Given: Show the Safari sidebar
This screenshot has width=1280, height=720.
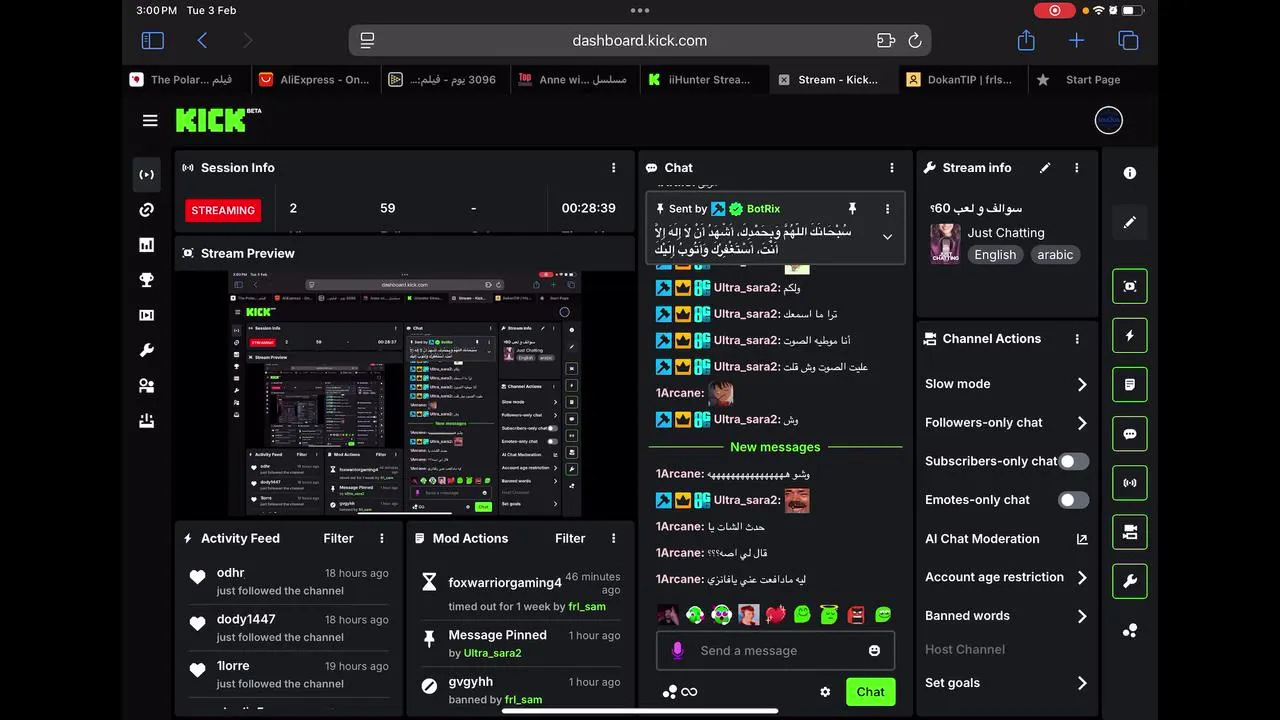Looking at the screenshot, I should [x=152, y=41].
